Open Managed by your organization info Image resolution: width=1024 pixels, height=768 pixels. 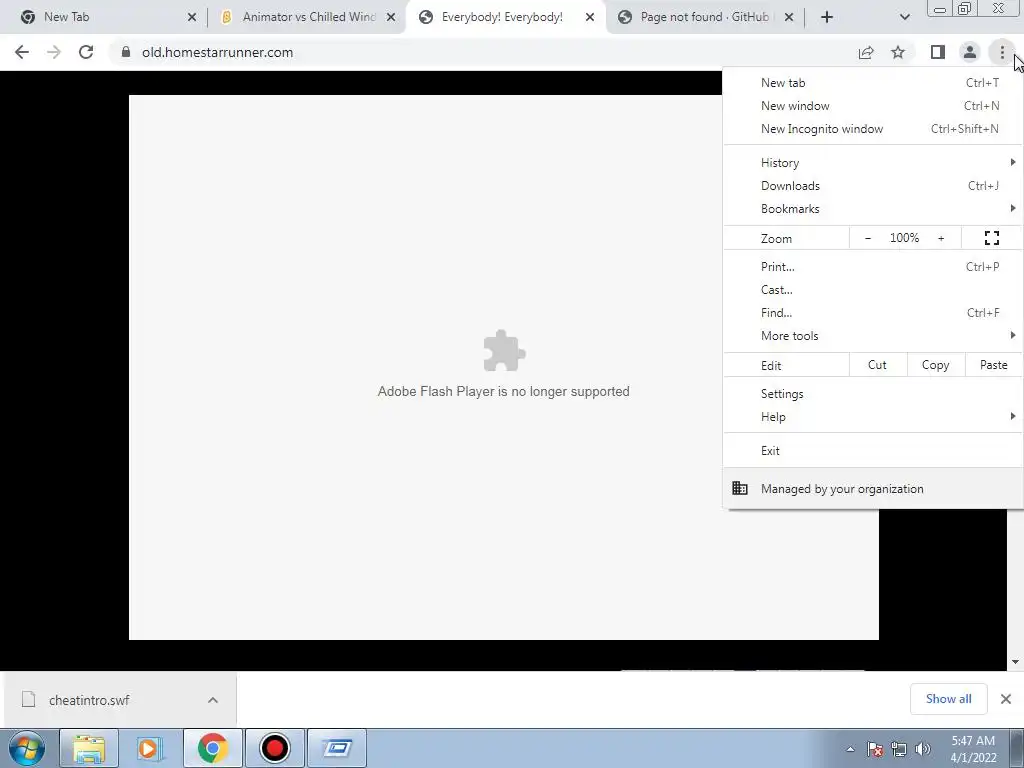pos(872,488)
